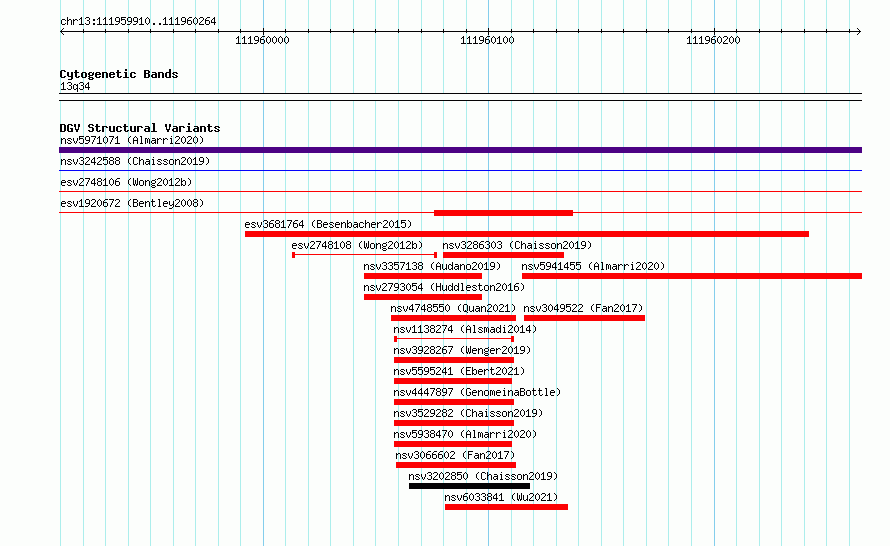Select esv3681764 (Besenbacher2015) label
This screenshot has width=890, height=546.
328,224
